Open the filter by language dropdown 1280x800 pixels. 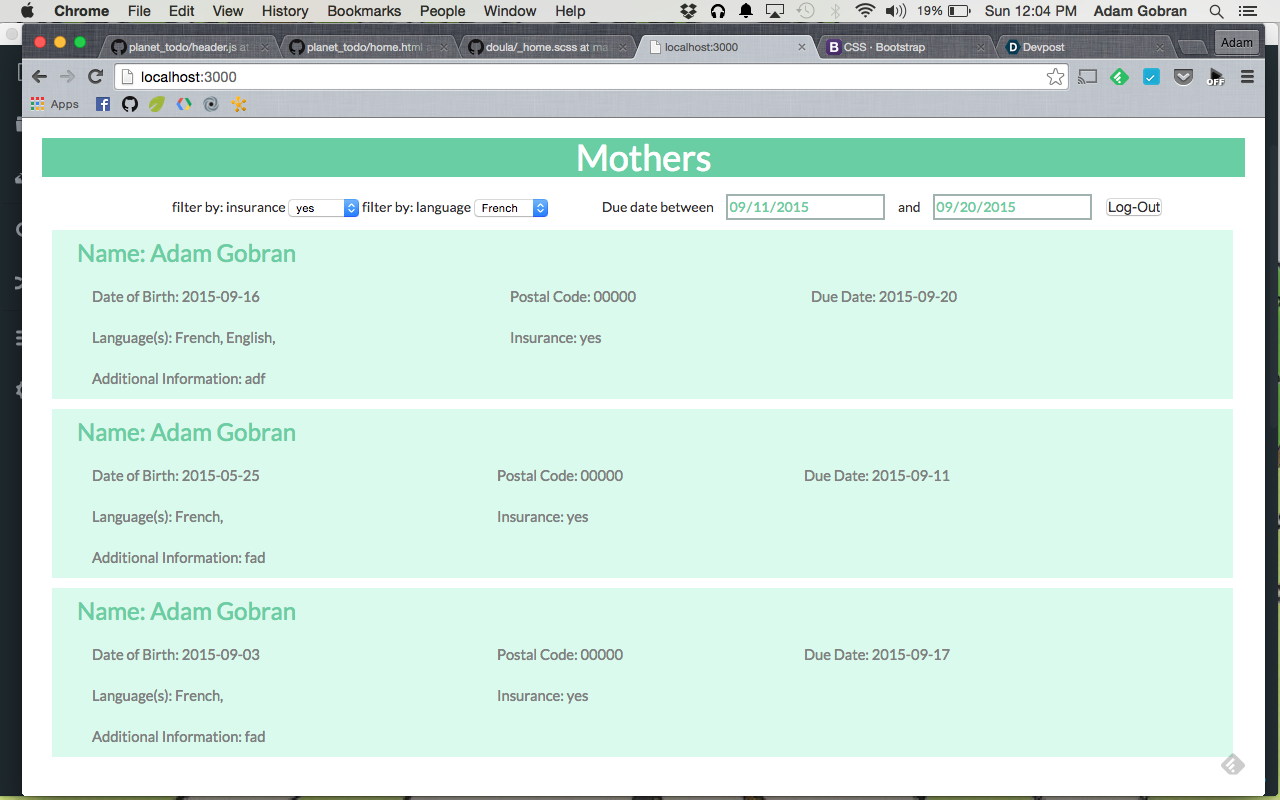pos(511,208)
